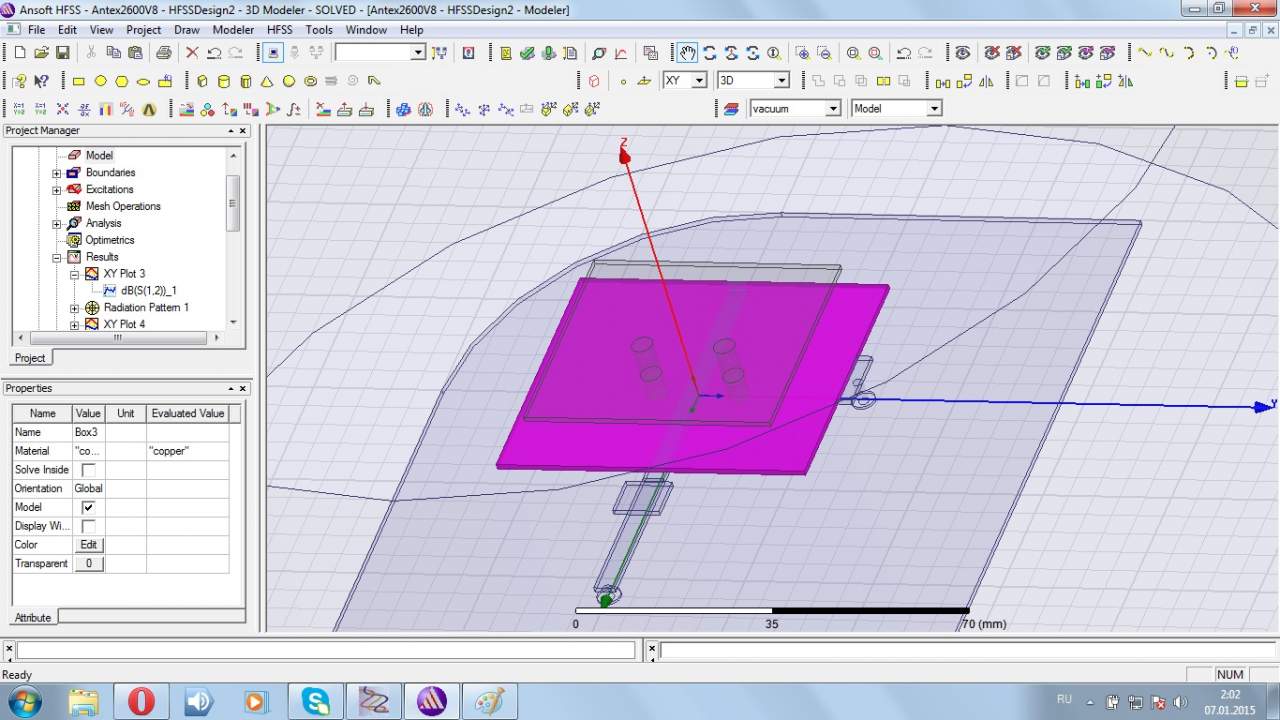Open the Modeler menu

coord(233,30)
